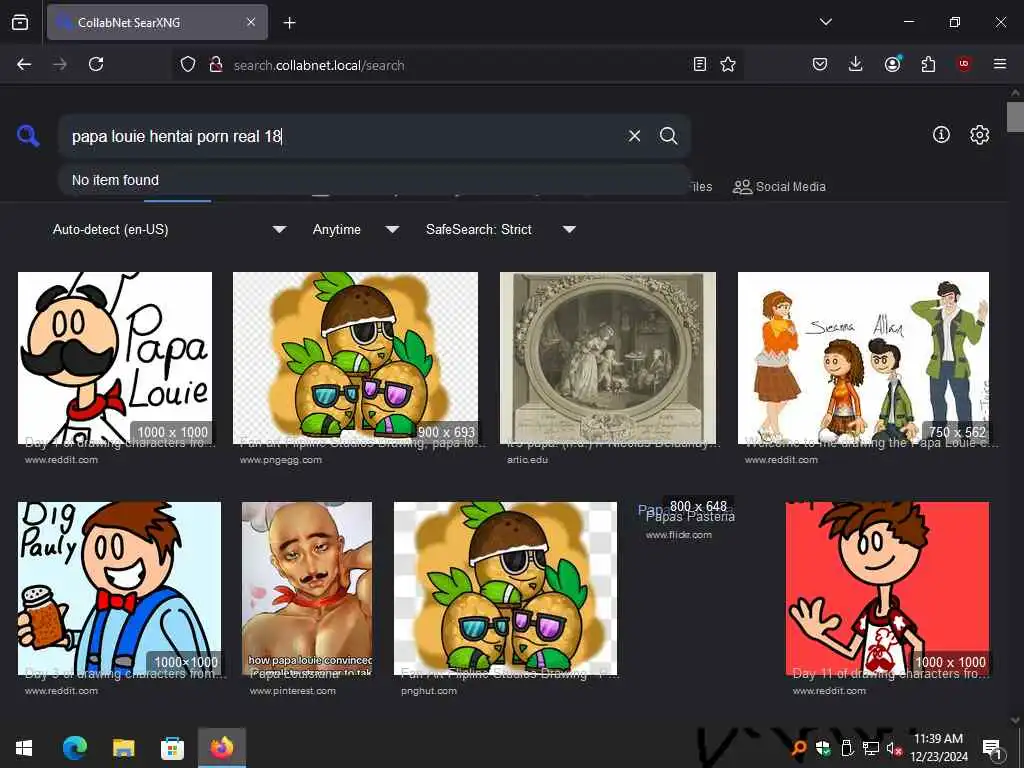This screenshot has width=1024, height=768.
Task: Reload the current page
Action: [x=96, y=64]
